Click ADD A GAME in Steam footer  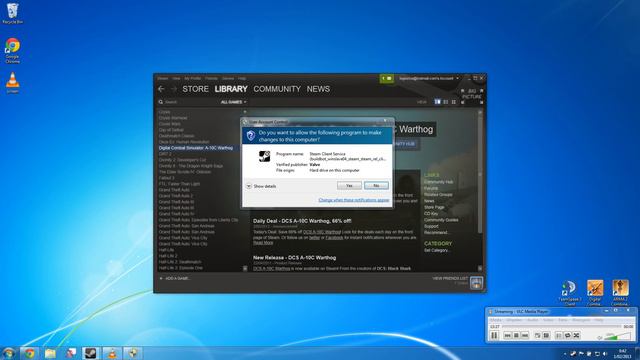click(175, 278)
